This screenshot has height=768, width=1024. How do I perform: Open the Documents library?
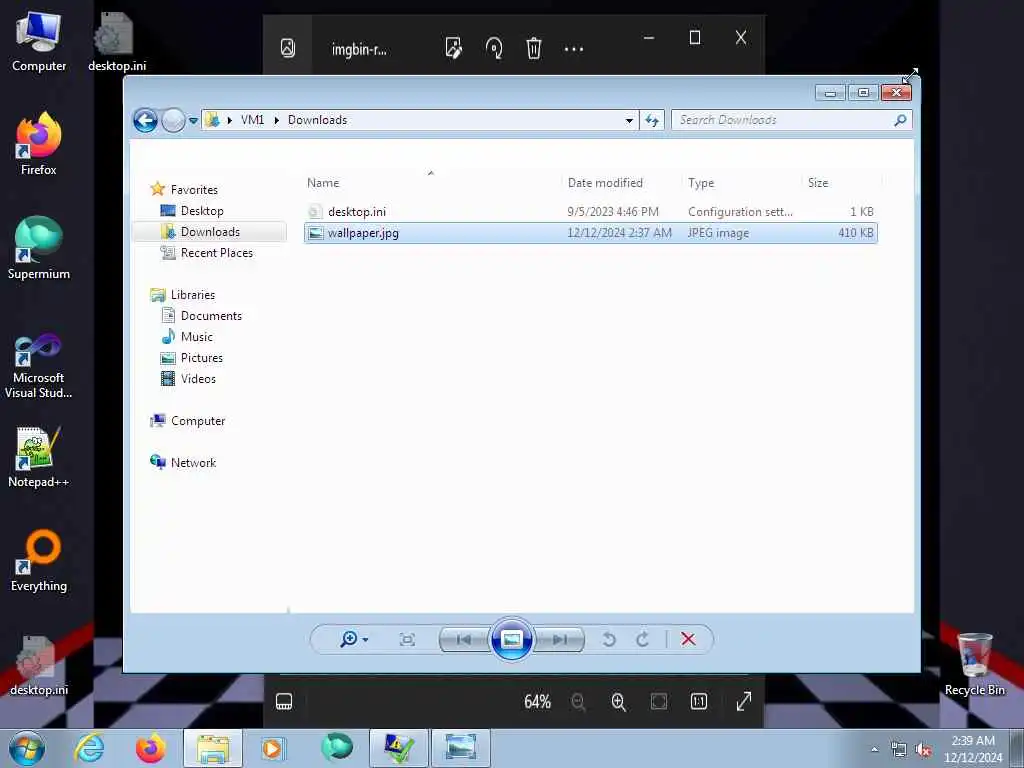(211, 316)
